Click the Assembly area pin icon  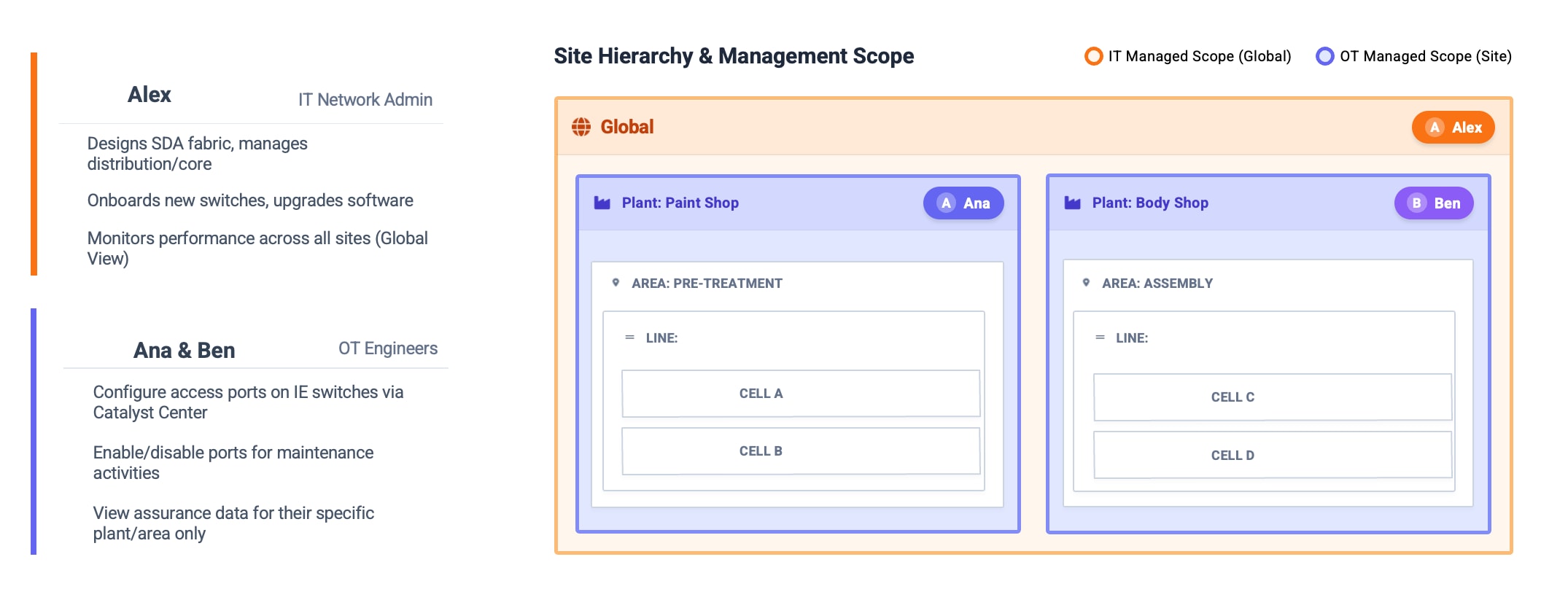click(x=1087, y=283)
